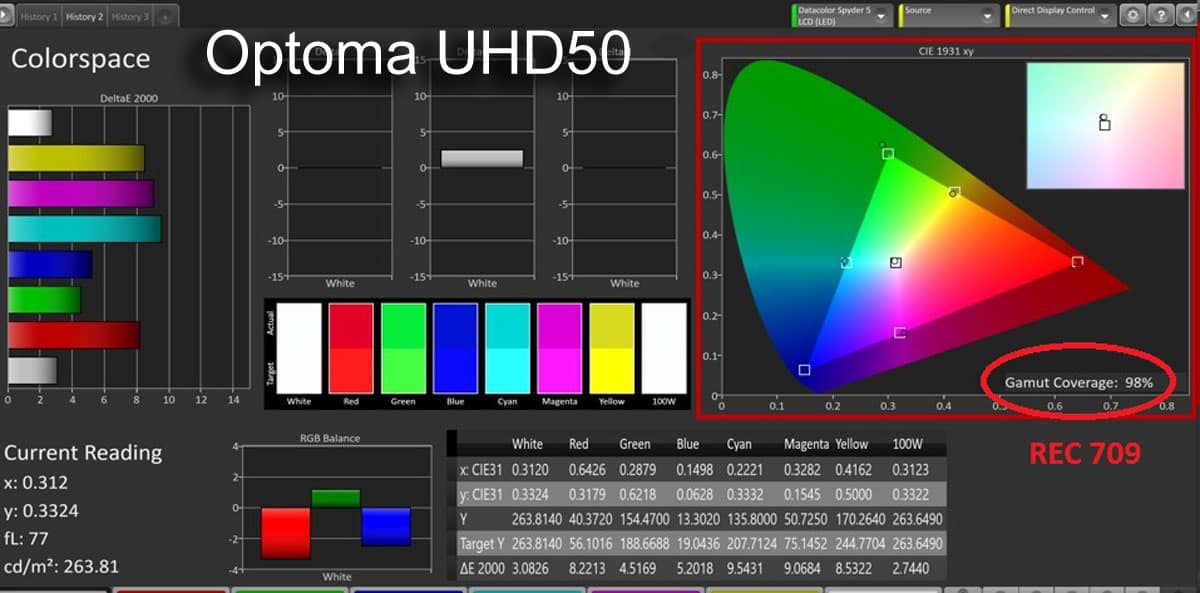Click the white point target on CIE chart
1200x593 pixels.
point(896,262)
